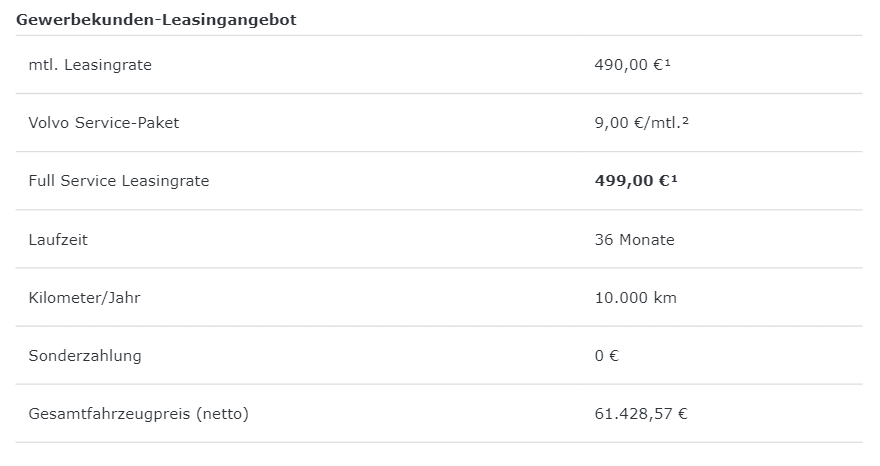Viewport: 880px width, 466px height.
Task: Select the Kilometer/Jahr label
Action: tap(84, 298)
